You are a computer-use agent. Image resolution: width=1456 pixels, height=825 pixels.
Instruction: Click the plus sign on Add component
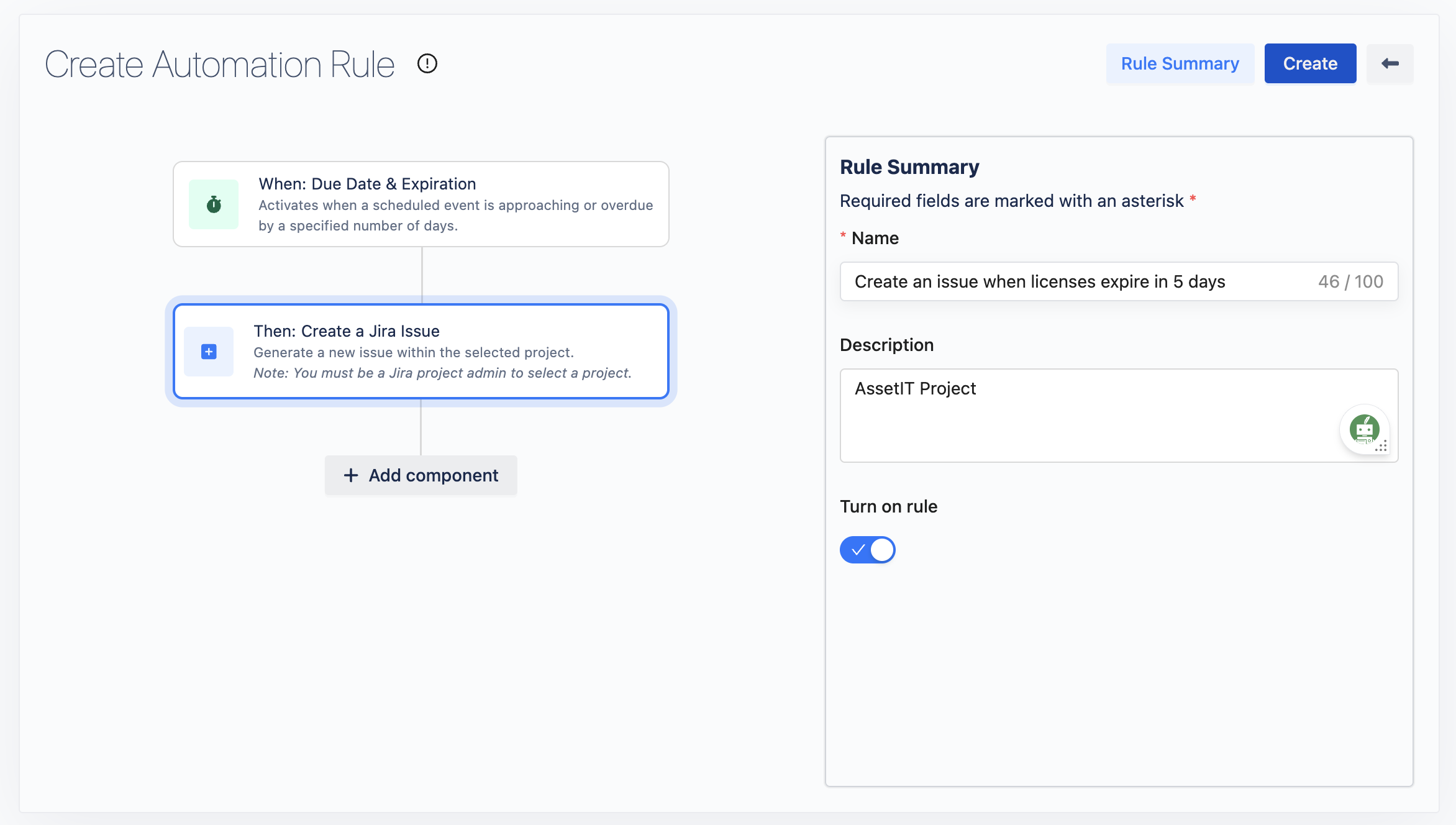351,475
